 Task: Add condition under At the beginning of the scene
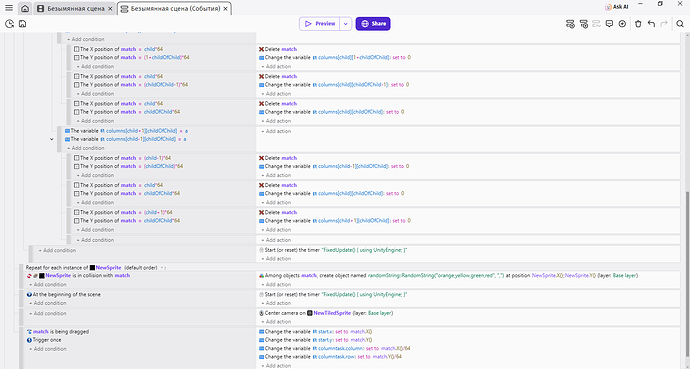50,303
